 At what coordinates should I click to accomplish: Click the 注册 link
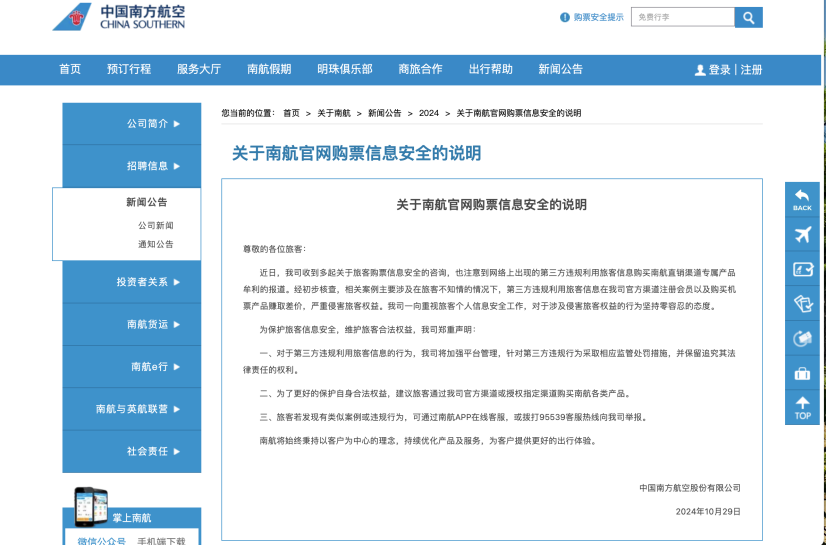751,70
